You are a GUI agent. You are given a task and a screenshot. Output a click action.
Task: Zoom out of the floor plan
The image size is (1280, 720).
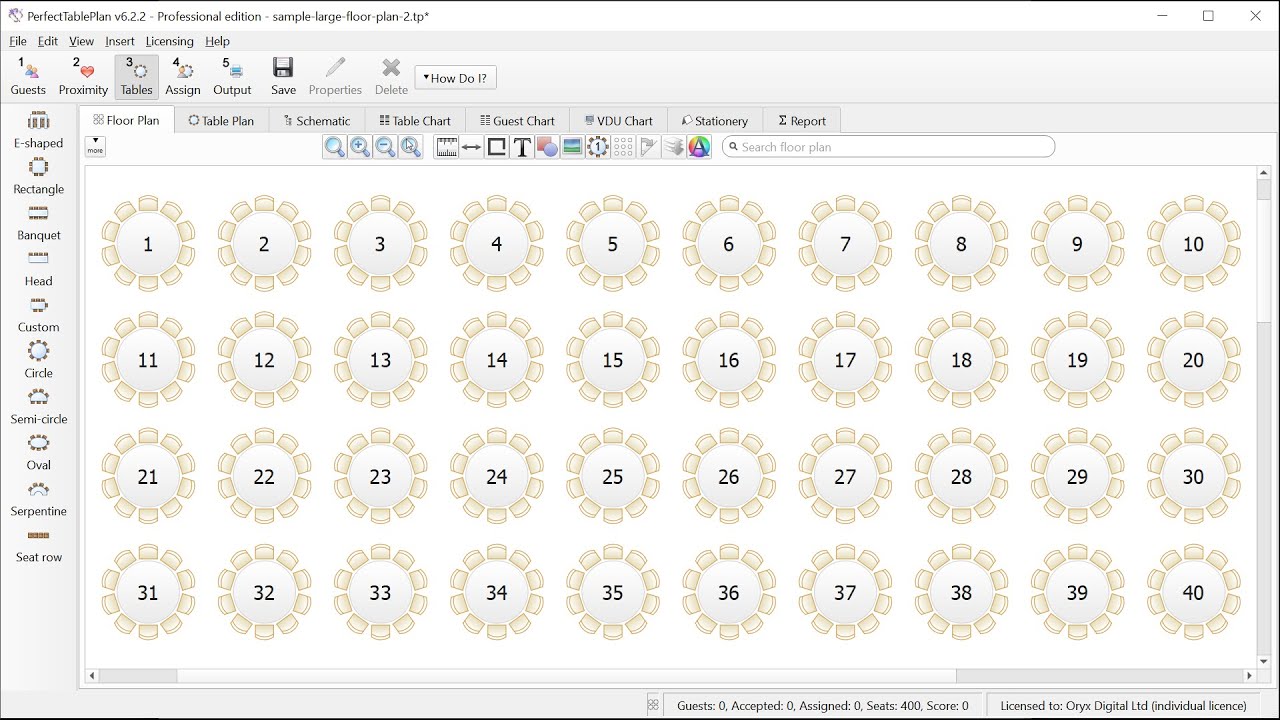[385, 146]
